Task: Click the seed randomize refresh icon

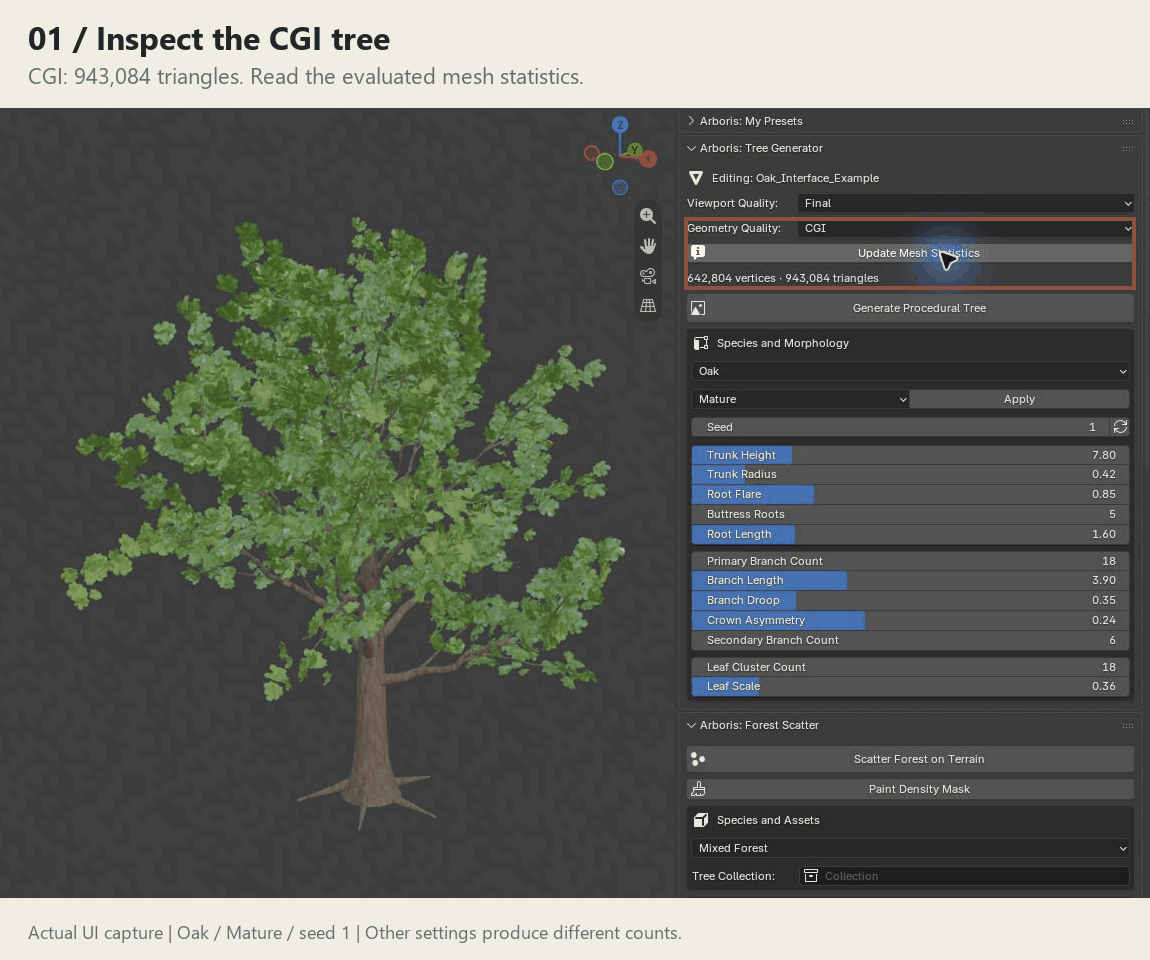Action: coord(1120,427)
